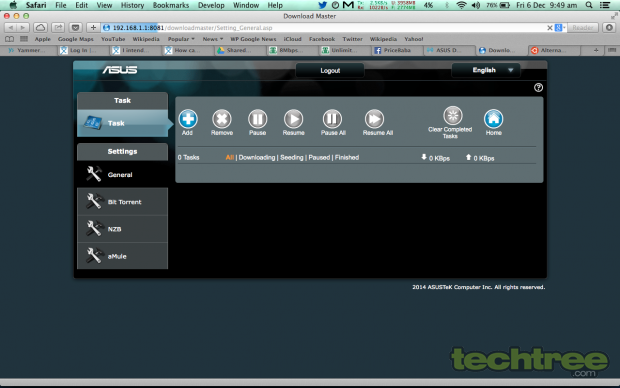Open NZB settings
The image size is (620, 388).
coord(122,229)
